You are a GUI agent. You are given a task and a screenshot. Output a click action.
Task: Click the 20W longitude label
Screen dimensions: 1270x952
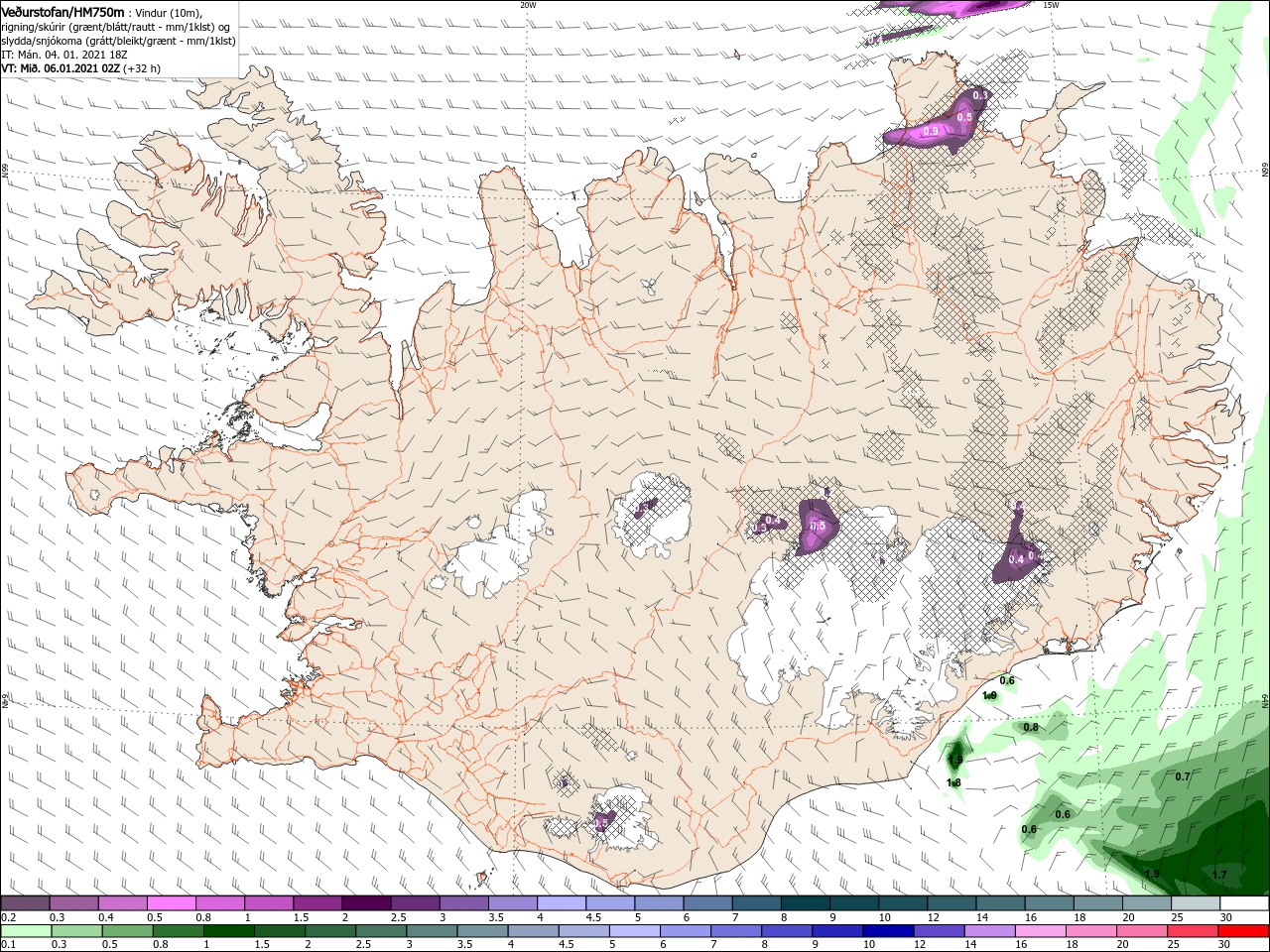(x=528, y=5)
